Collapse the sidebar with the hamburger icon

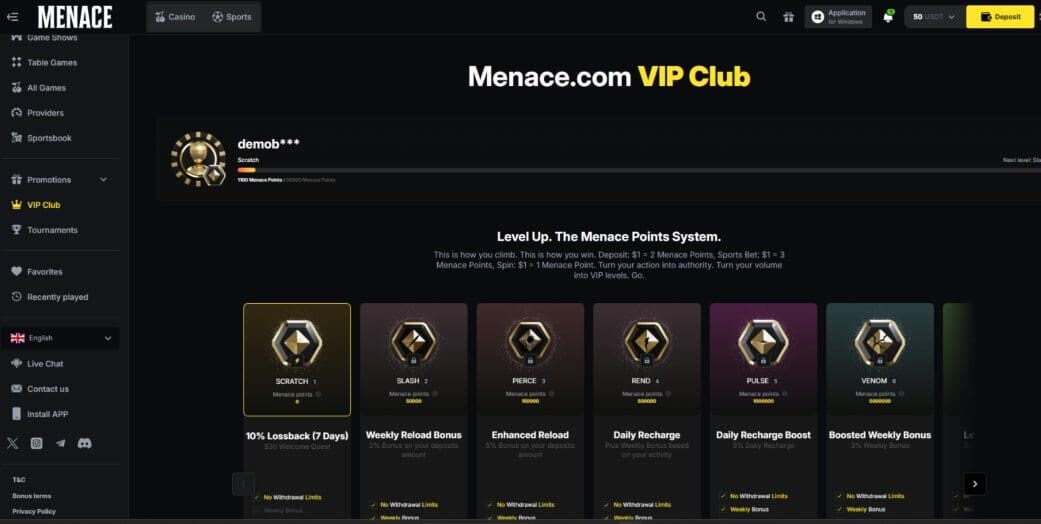pos(12,17)
